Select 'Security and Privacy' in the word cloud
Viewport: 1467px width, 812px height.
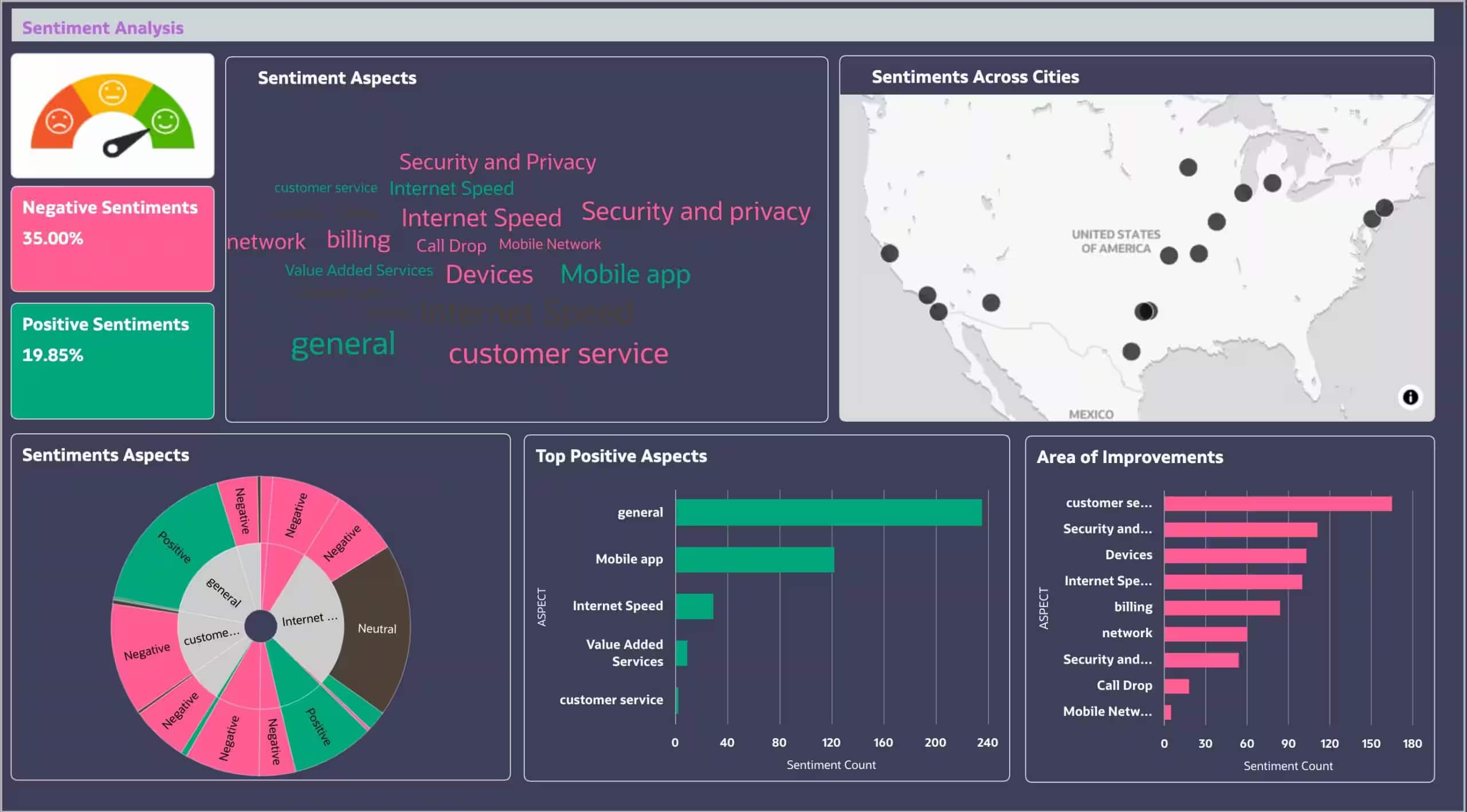(497, 162)
